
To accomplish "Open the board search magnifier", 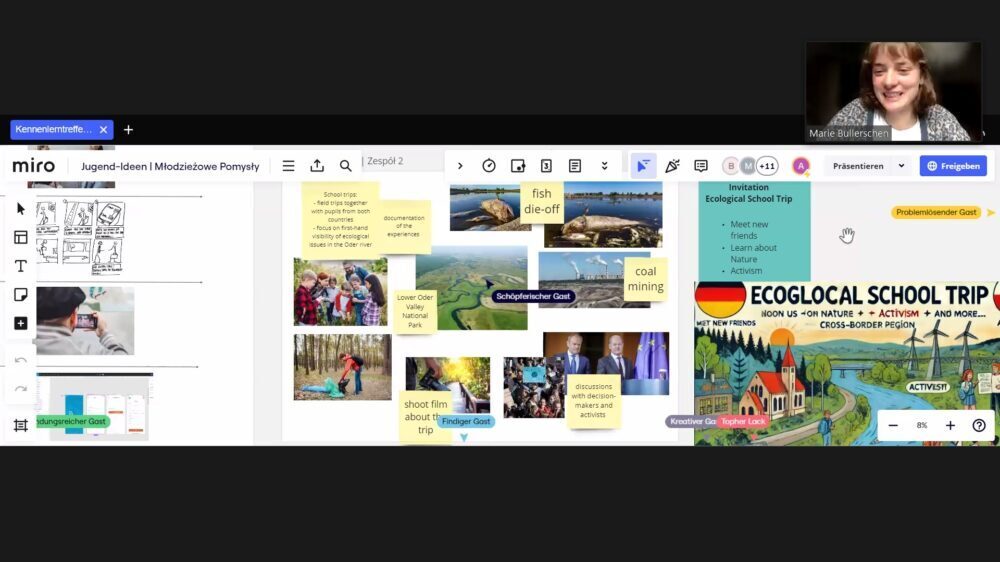I will point(345,166).
